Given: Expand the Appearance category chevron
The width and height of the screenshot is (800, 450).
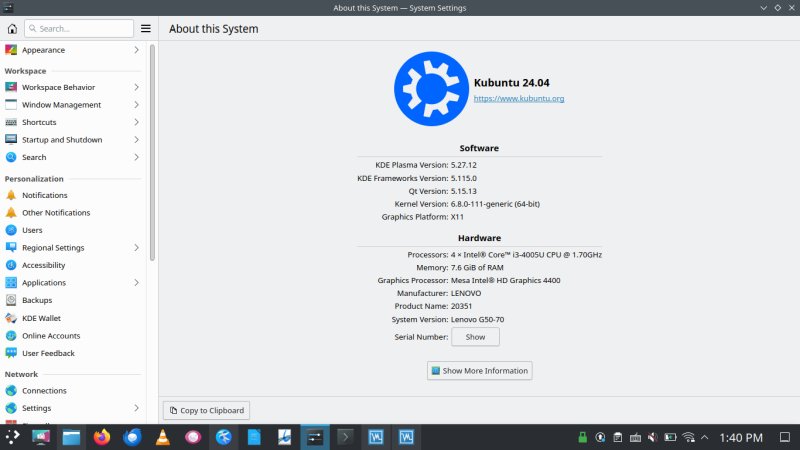Looking at the screenshot, I should 136,50.
